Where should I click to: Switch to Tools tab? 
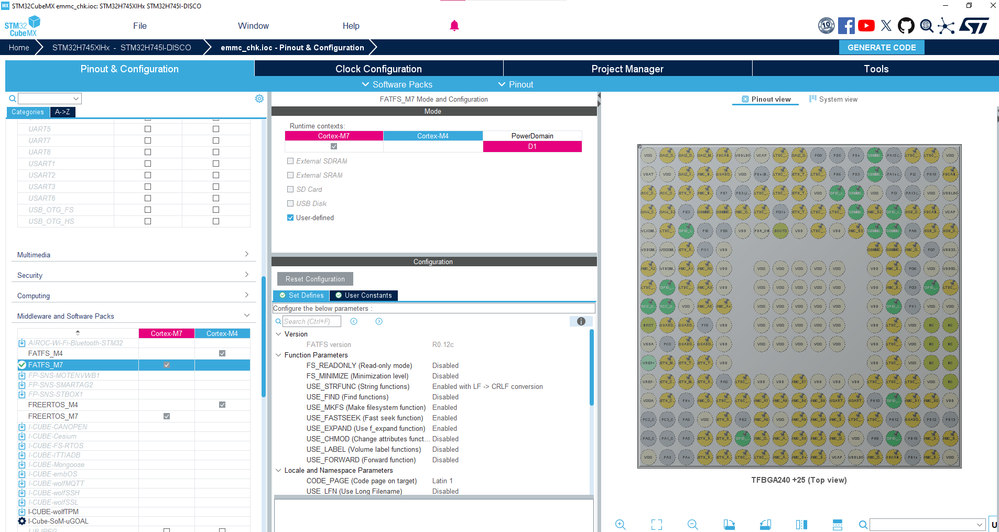coord(876,69)
